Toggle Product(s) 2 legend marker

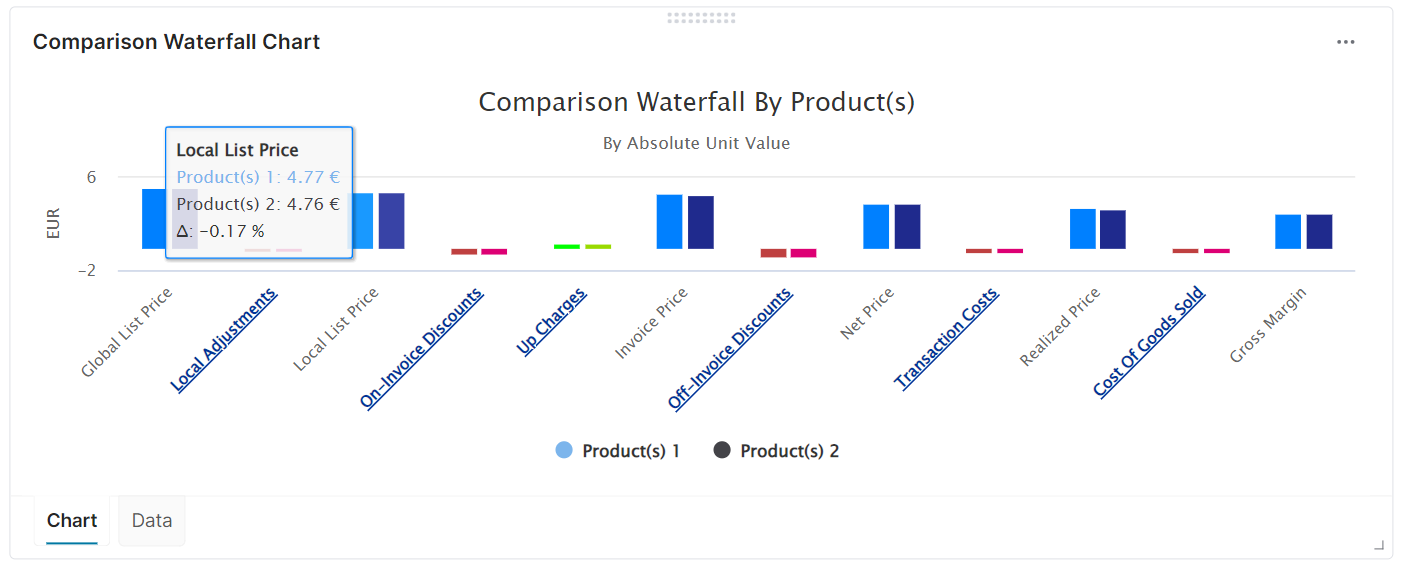point(722,451)
